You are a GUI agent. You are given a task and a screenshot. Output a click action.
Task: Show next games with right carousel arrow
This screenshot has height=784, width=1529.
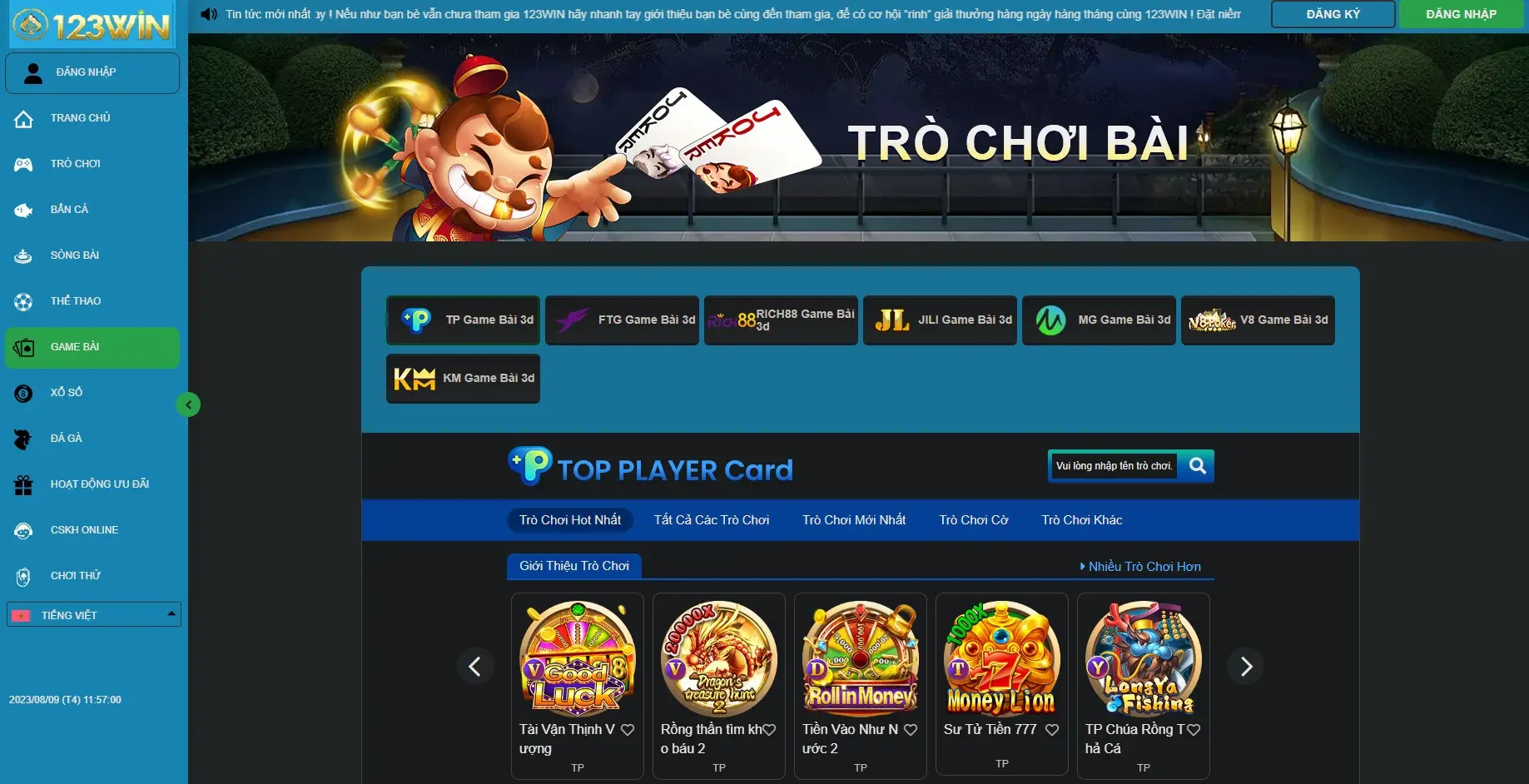coord(1246,666)
